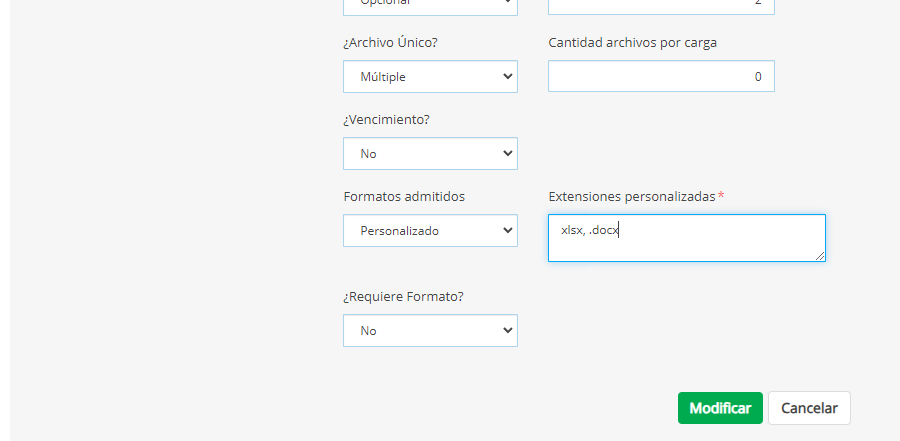Open the partially visible Opcional dropdown
Viewport: 900px width, 441px height.
[x=430, y=5]
